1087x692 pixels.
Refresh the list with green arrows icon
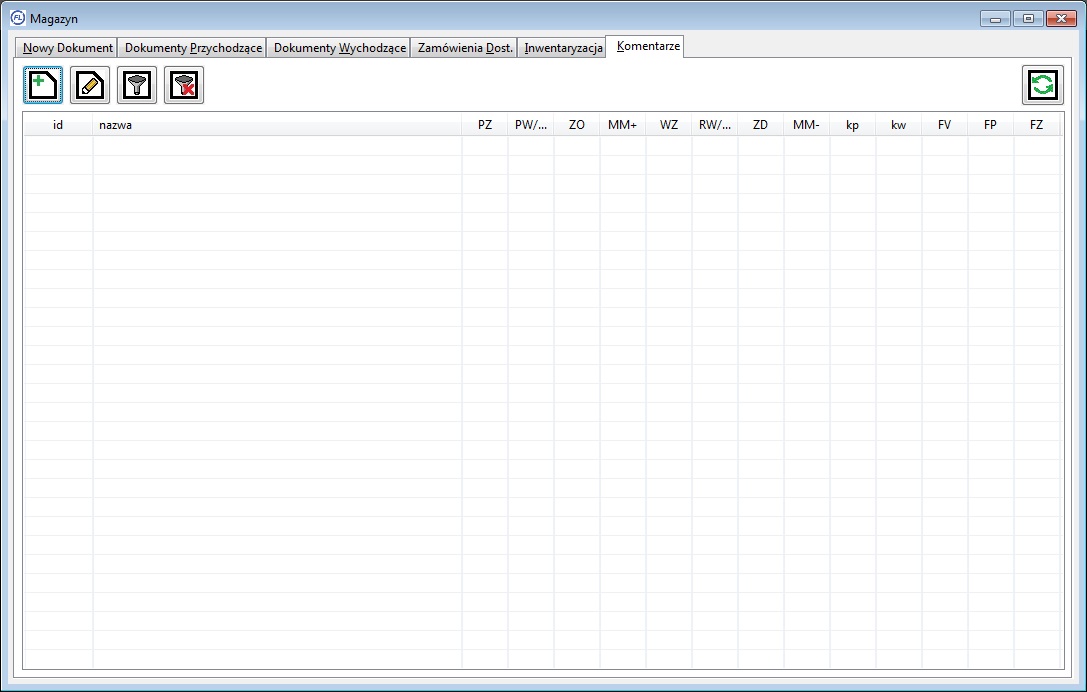[x=1043, y=85]
